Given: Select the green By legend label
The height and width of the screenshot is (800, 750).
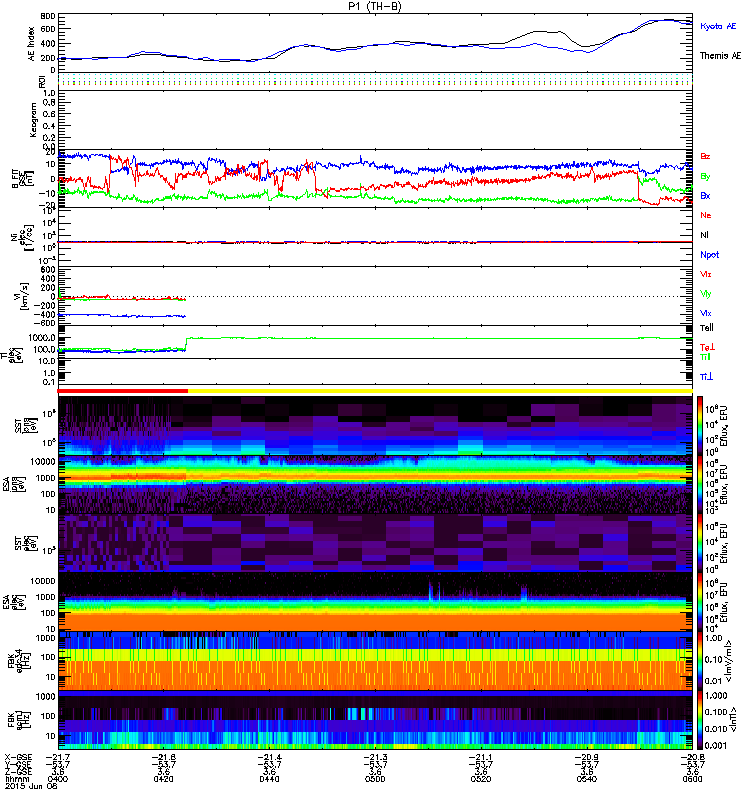Looking at the screenshot, I should pos(705,176).
